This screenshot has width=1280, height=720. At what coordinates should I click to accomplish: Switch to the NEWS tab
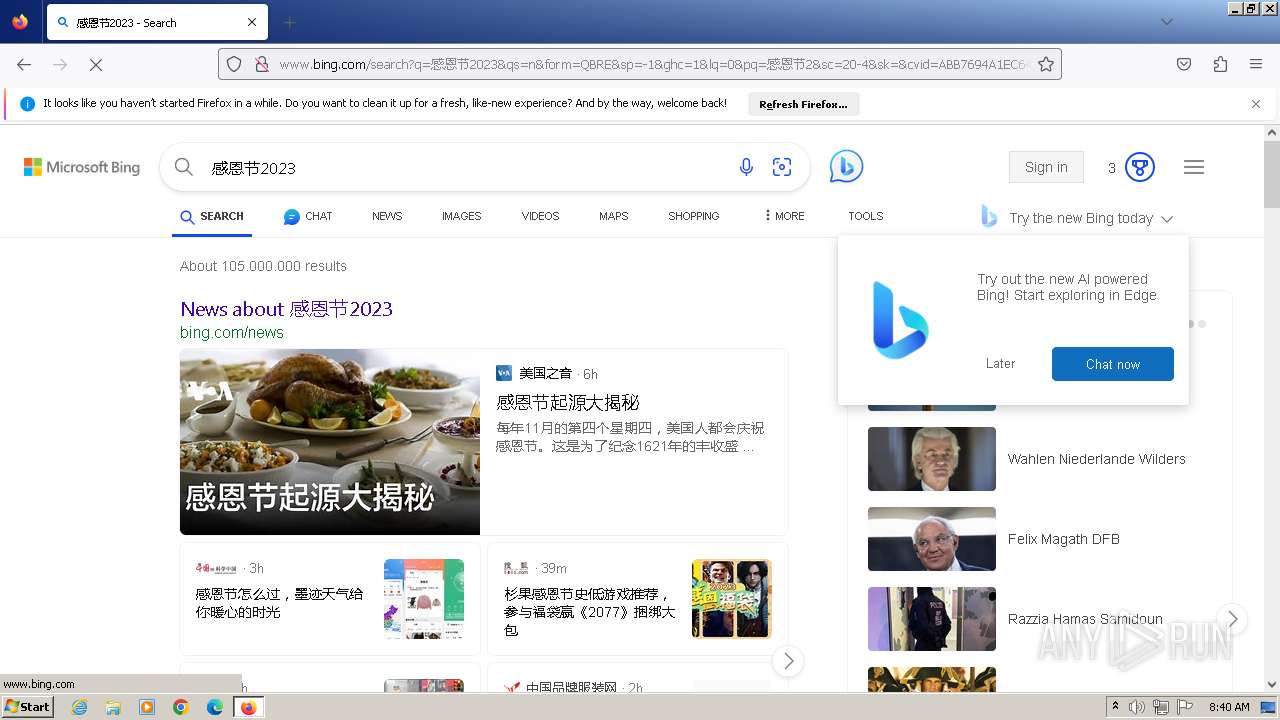coord(387,216)
